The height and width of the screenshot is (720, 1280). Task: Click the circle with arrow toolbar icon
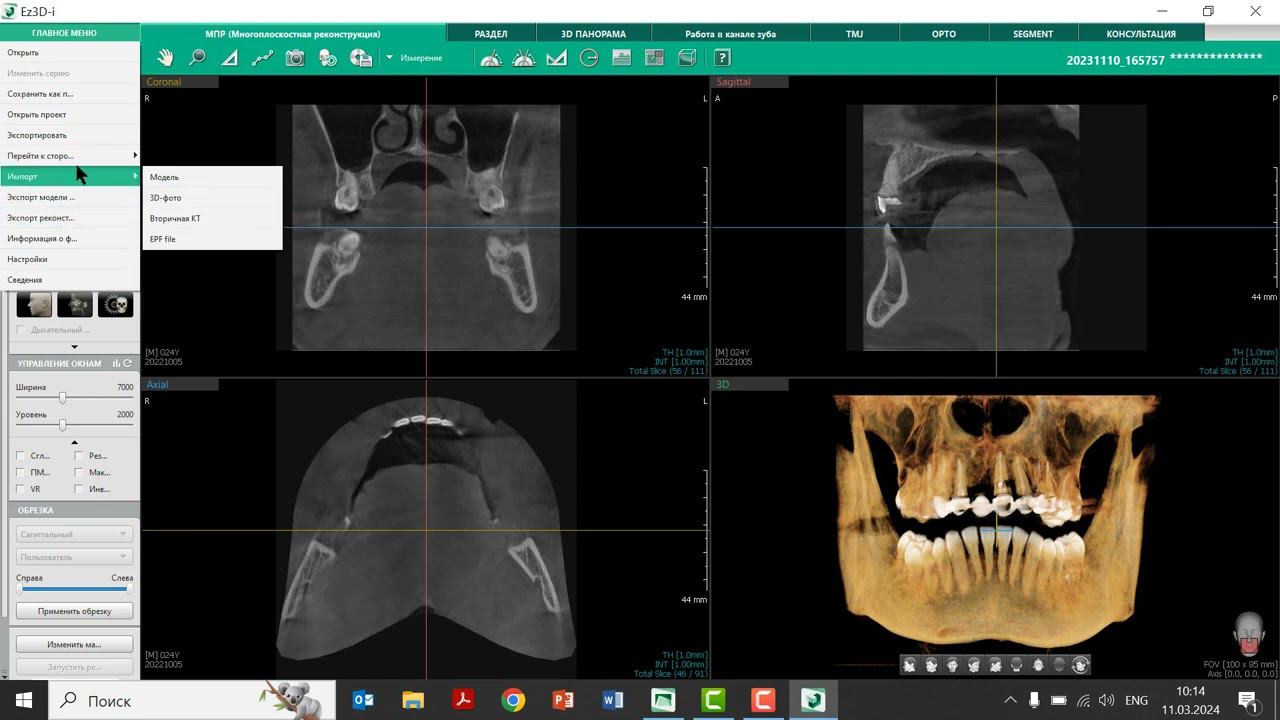click(589, 58)
